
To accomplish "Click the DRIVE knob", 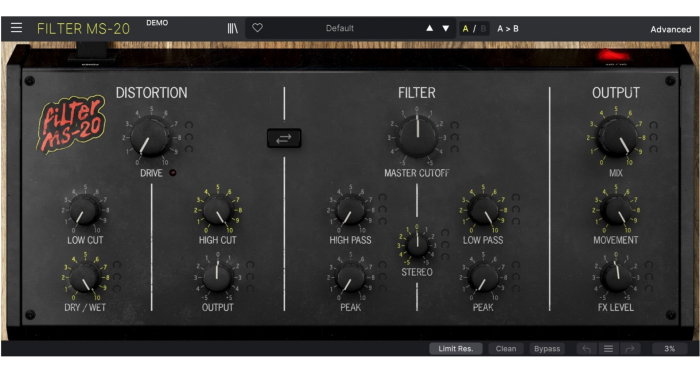I will [x=150, y=137].
